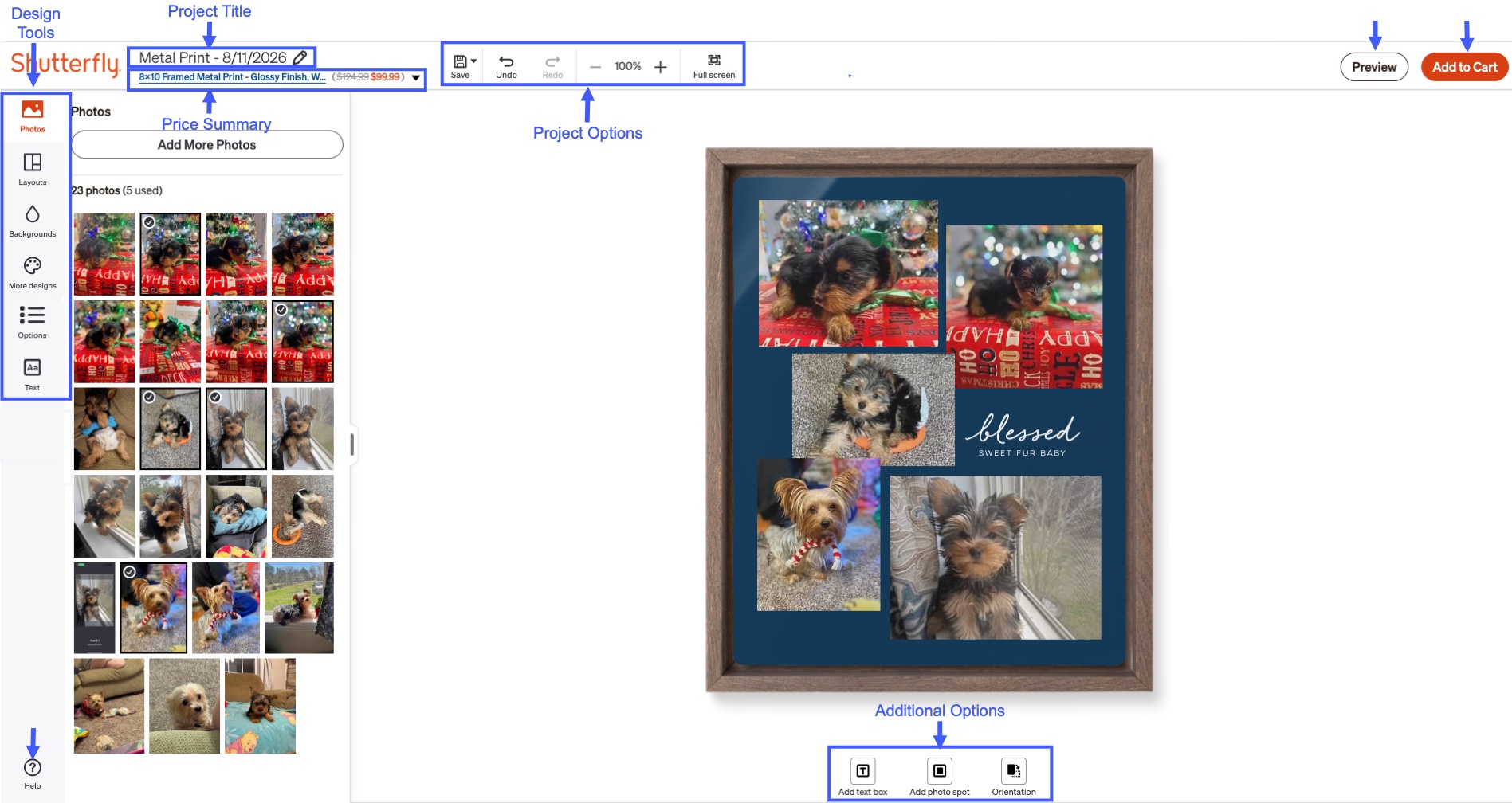This screenshot has height=803, width=1512.
Task: Select checked Yorkie with scarf thumbnail
Action: tap(154, 608)
